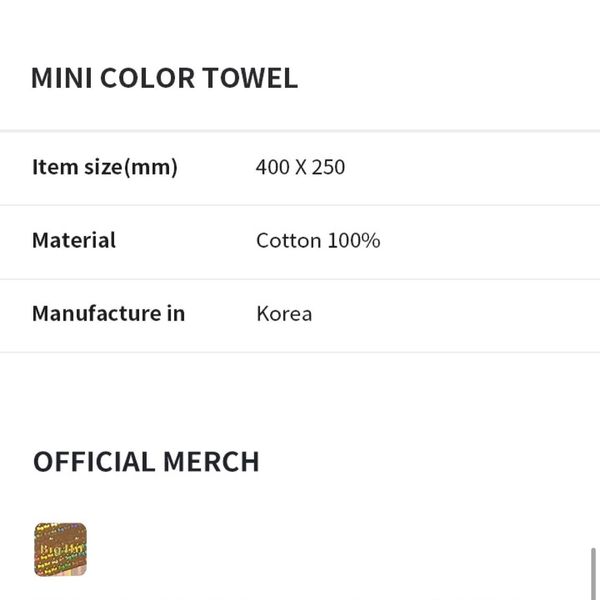Image resolution: width=600 pixels, height=600 pixels.
Task: Click the Korea value text
Action: [x=284, y=313]
